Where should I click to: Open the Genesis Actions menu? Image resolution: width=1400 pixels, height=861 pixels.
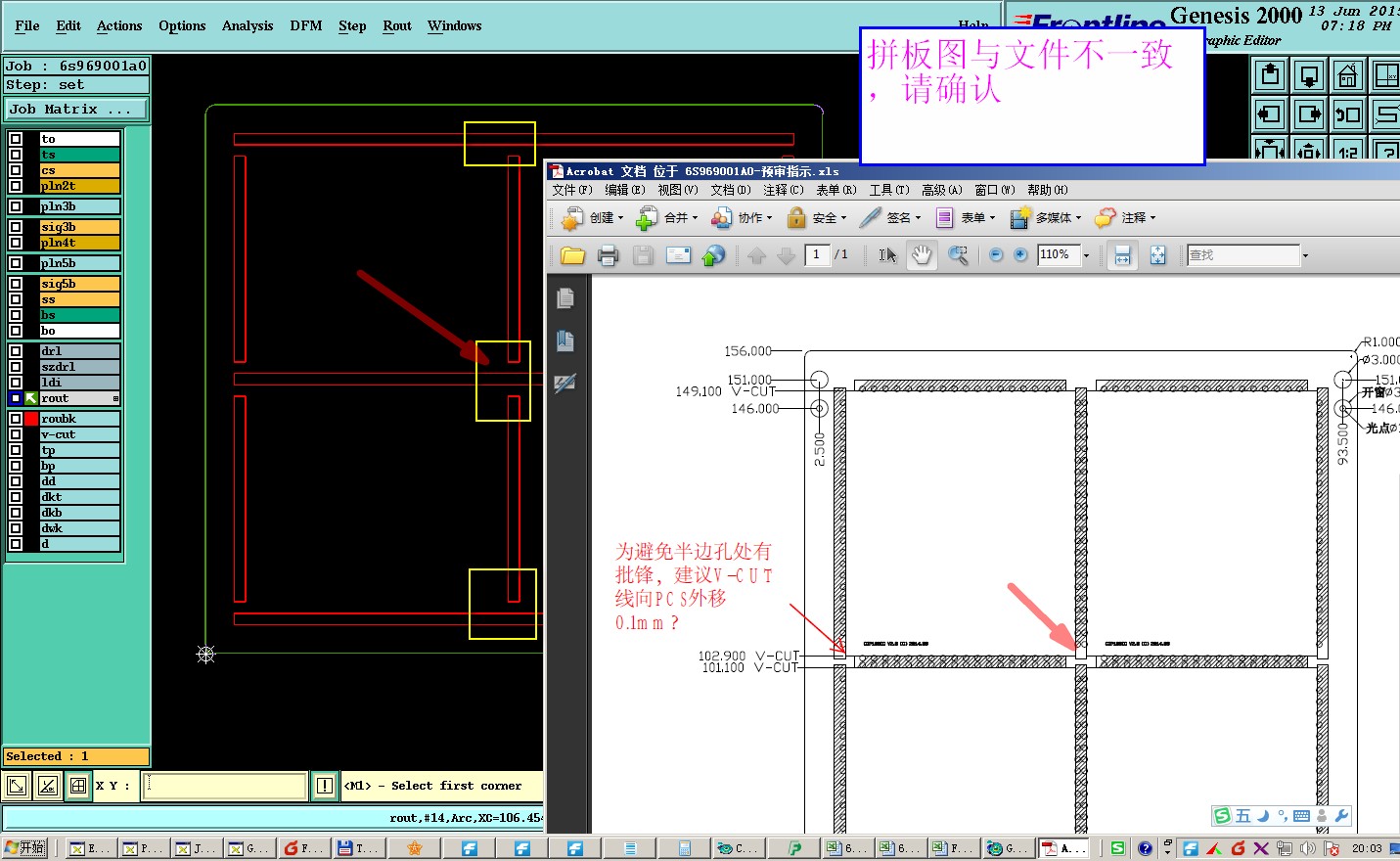pyautogui.click(x=119, y=26)
